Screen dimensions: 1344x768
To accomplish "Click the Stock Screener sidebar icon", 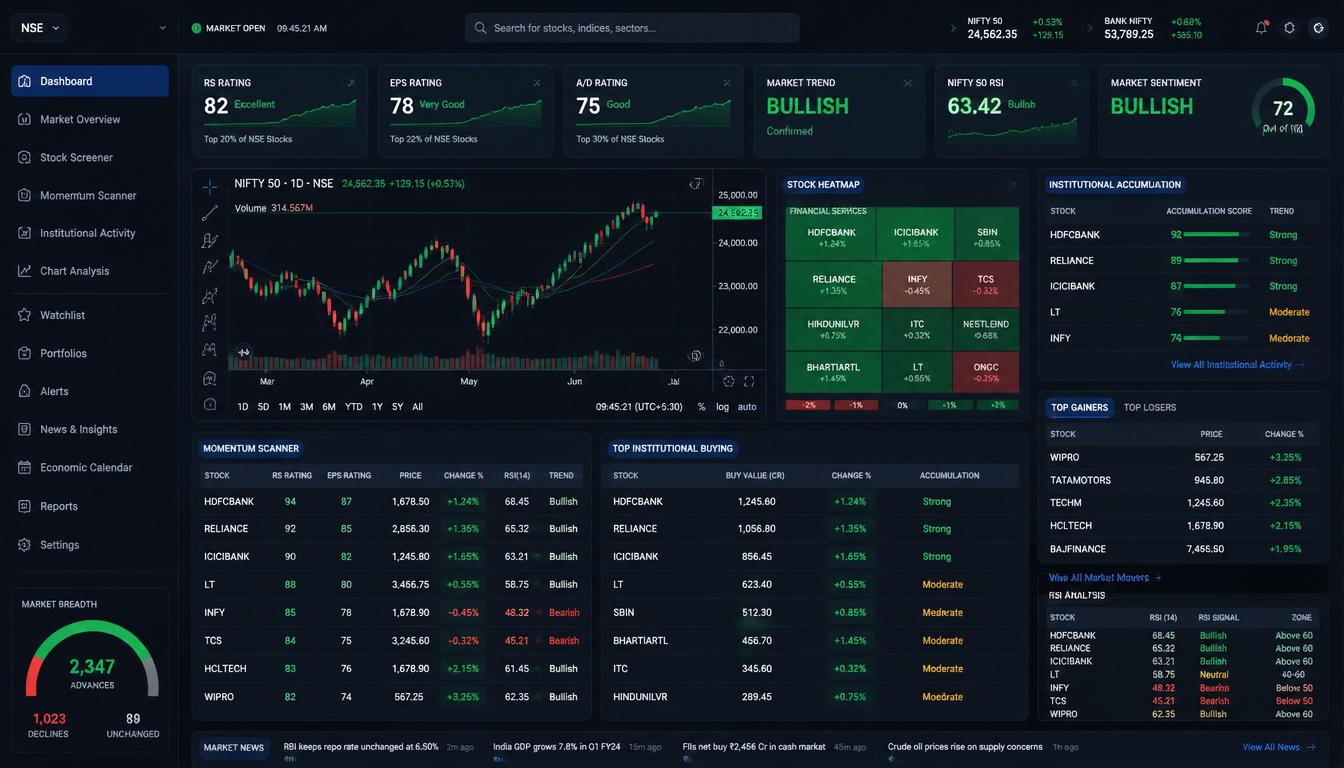I will [25, 157].
